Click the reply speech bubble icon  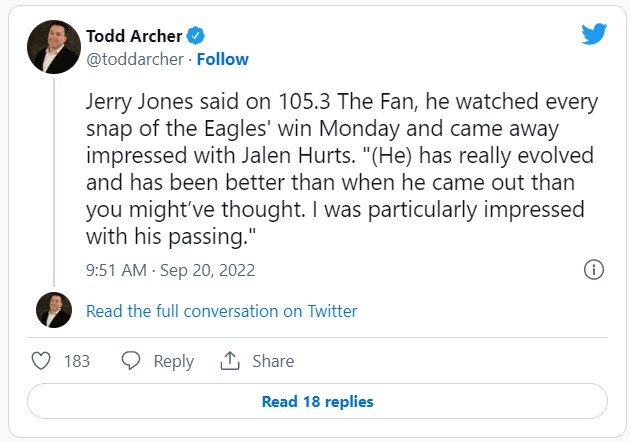[129, 361]
